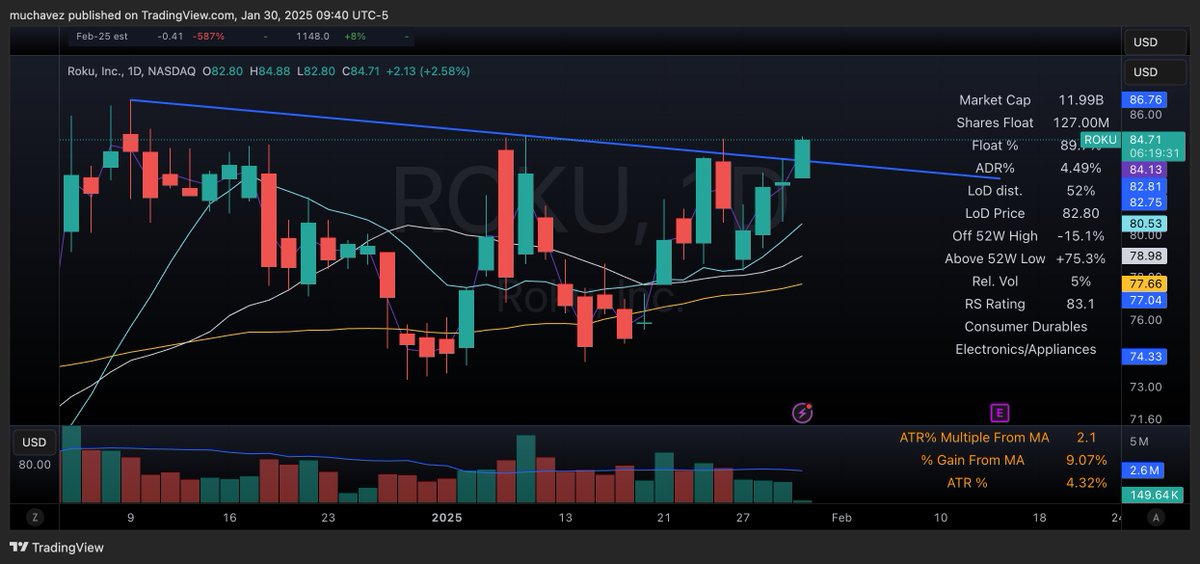
Task: Click the Market Cap 11.99B value
Action: click(1081, 100)
